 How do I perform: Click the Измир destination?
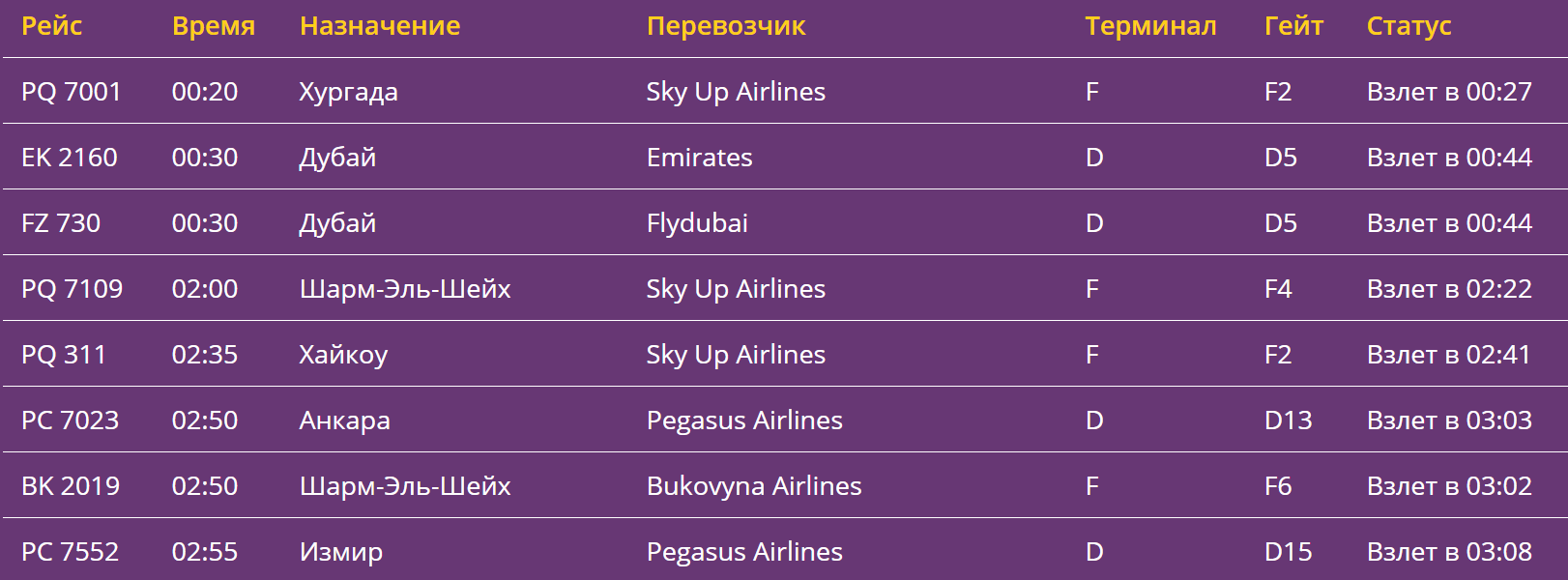point(340,552)
